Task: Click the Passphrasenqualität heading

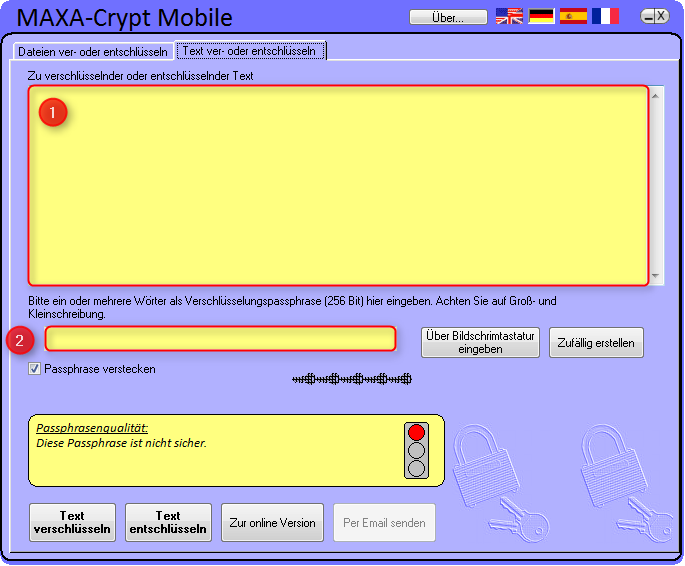Action: [92, 428]
